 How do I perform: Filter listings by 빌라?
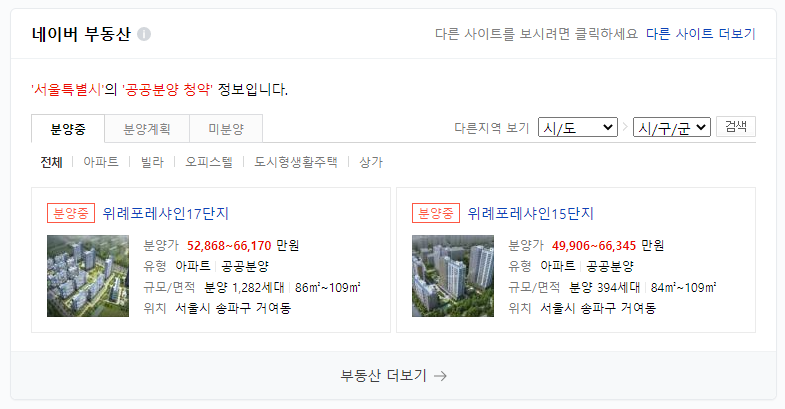tap(152, 162)
